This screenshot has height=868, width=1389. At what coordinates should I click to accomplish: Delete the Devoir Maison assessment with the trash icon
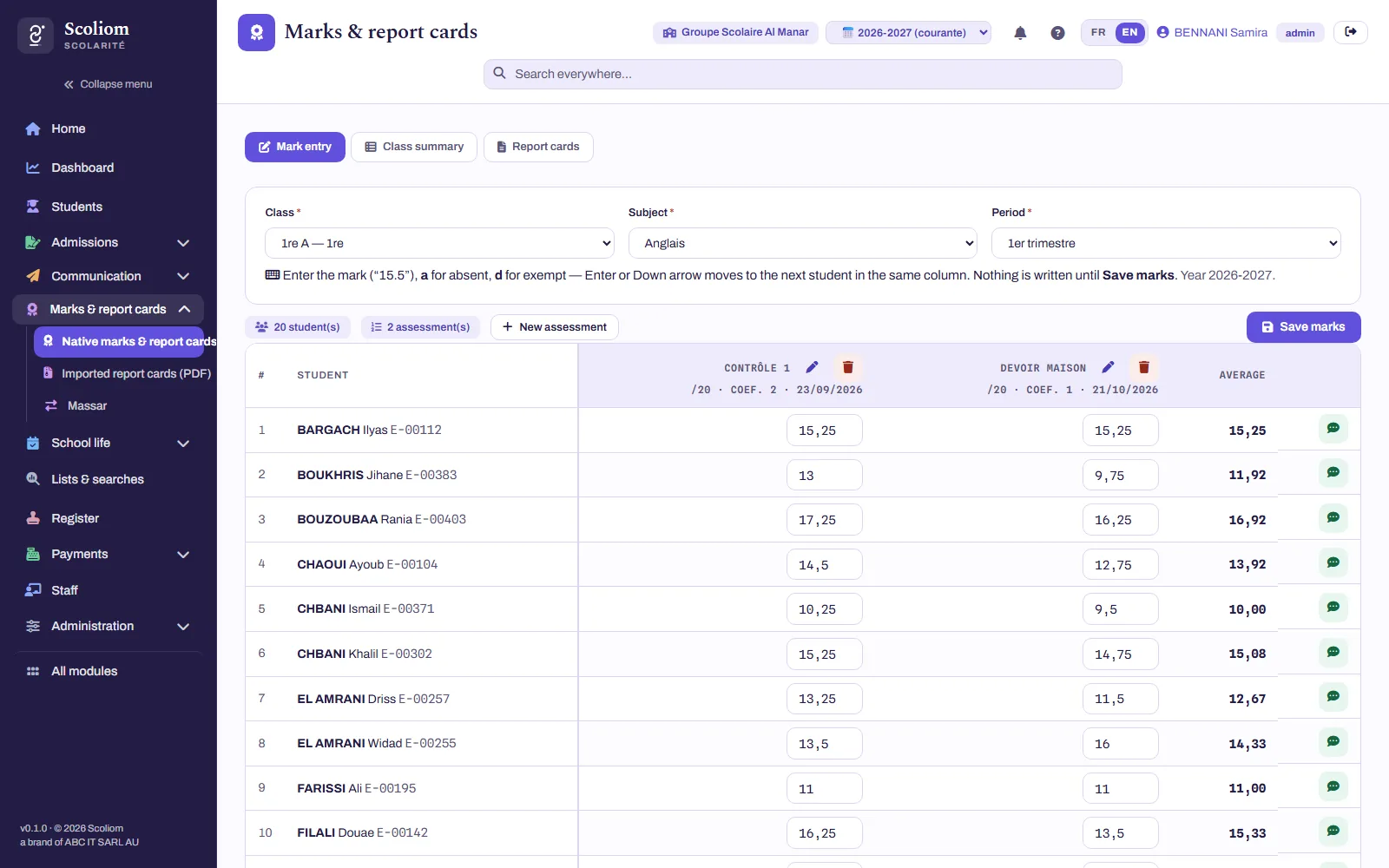pyautogui.click(x=1144, y=367)
